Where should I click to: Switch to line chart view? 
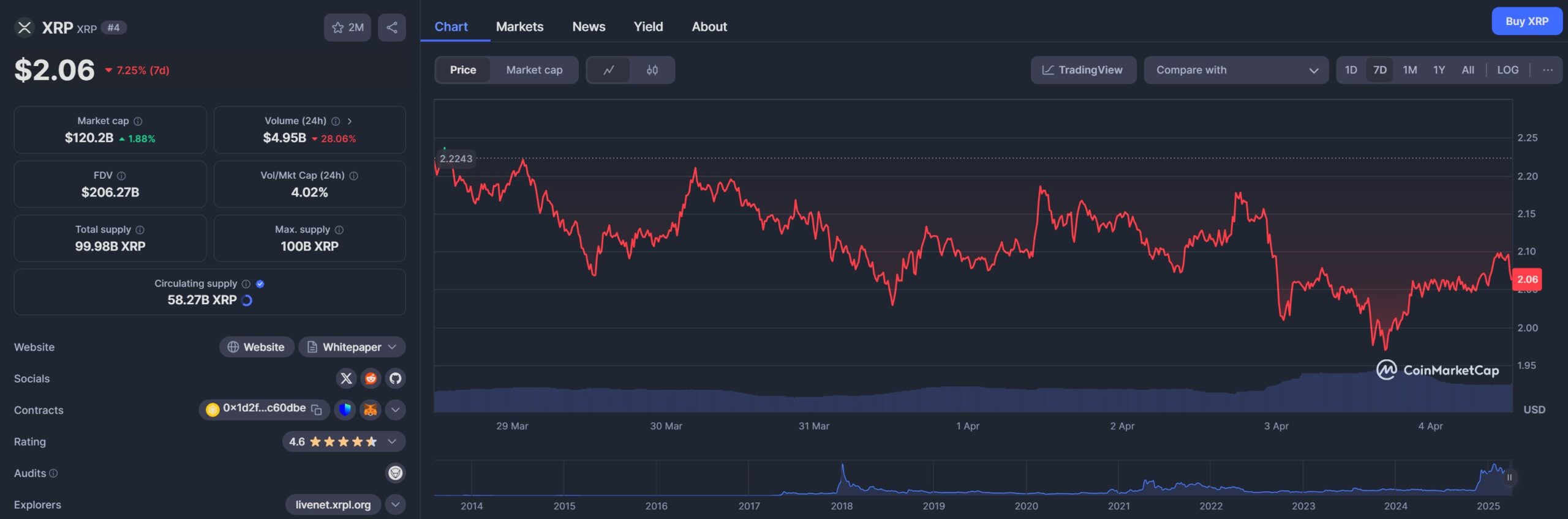(x=608, y=70)
